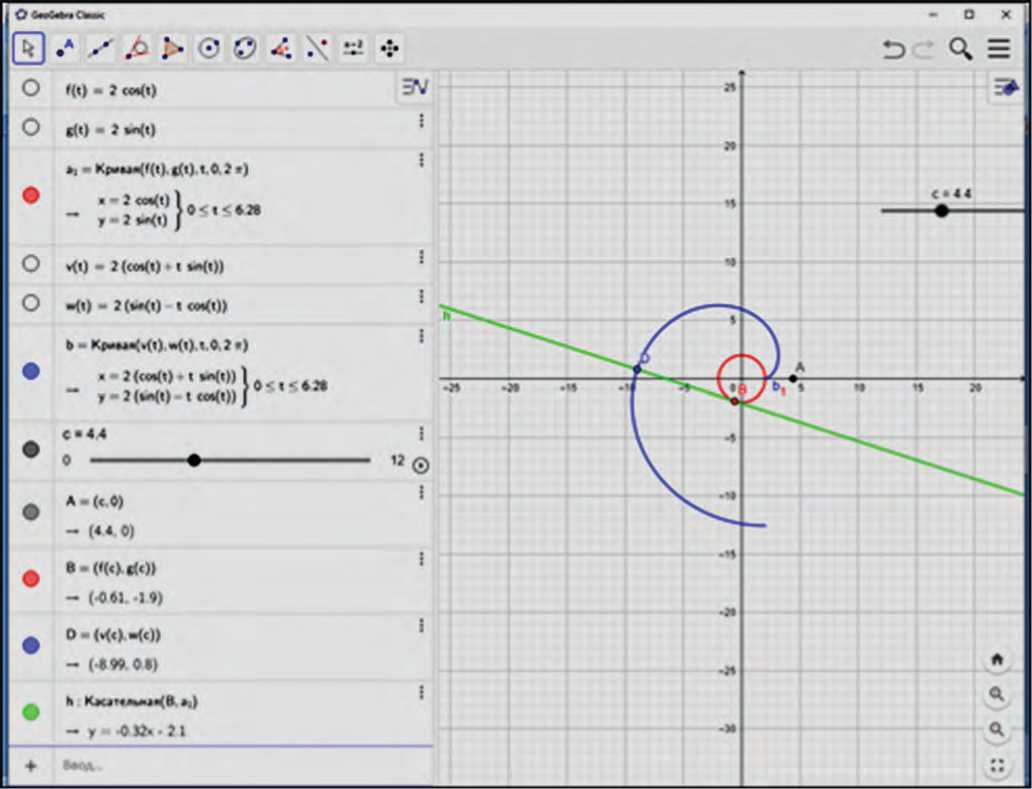The width and height of the screenshot is (1032, 789).
Task: Open more options for curve a₁ row
Action: 421,161
